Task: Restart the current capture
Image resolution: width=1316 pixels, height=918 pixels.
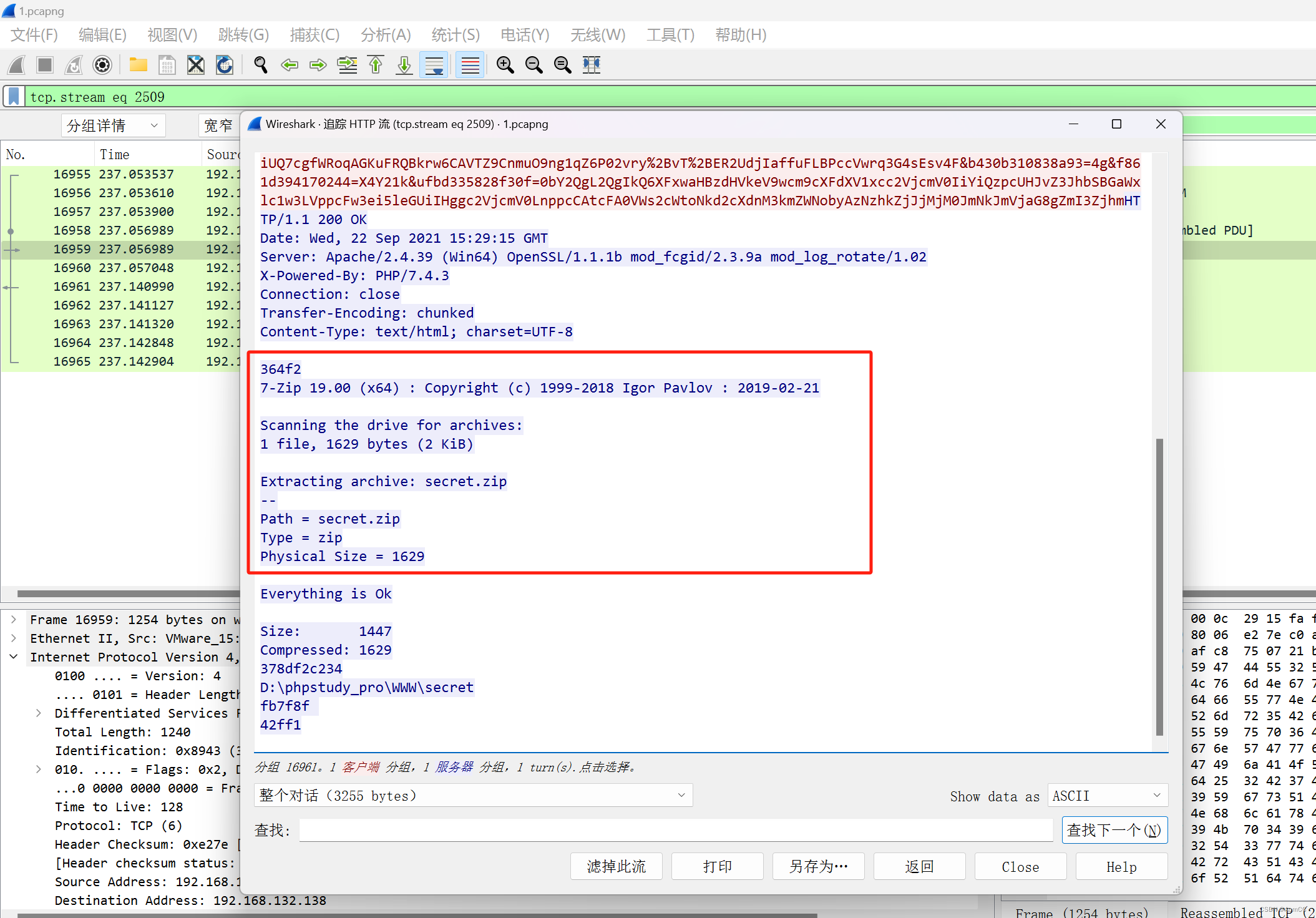Action: coord(74,65)
